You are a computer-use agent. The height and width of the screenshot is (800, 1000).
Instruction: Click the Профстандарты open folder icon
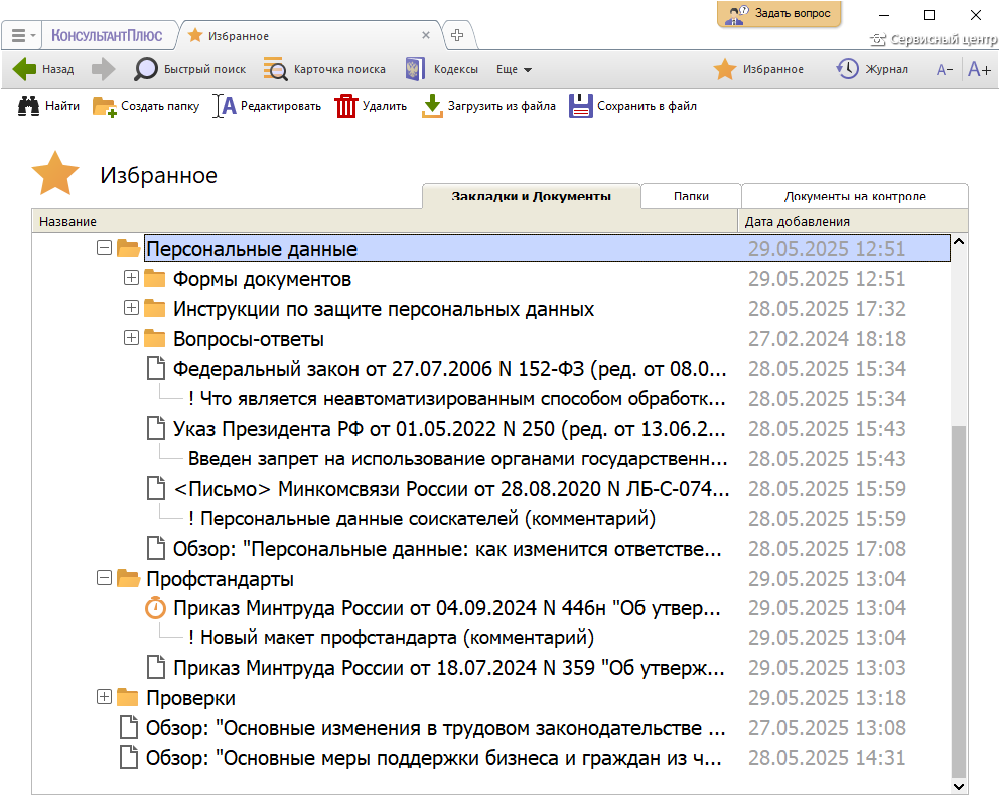coord(128,579)
